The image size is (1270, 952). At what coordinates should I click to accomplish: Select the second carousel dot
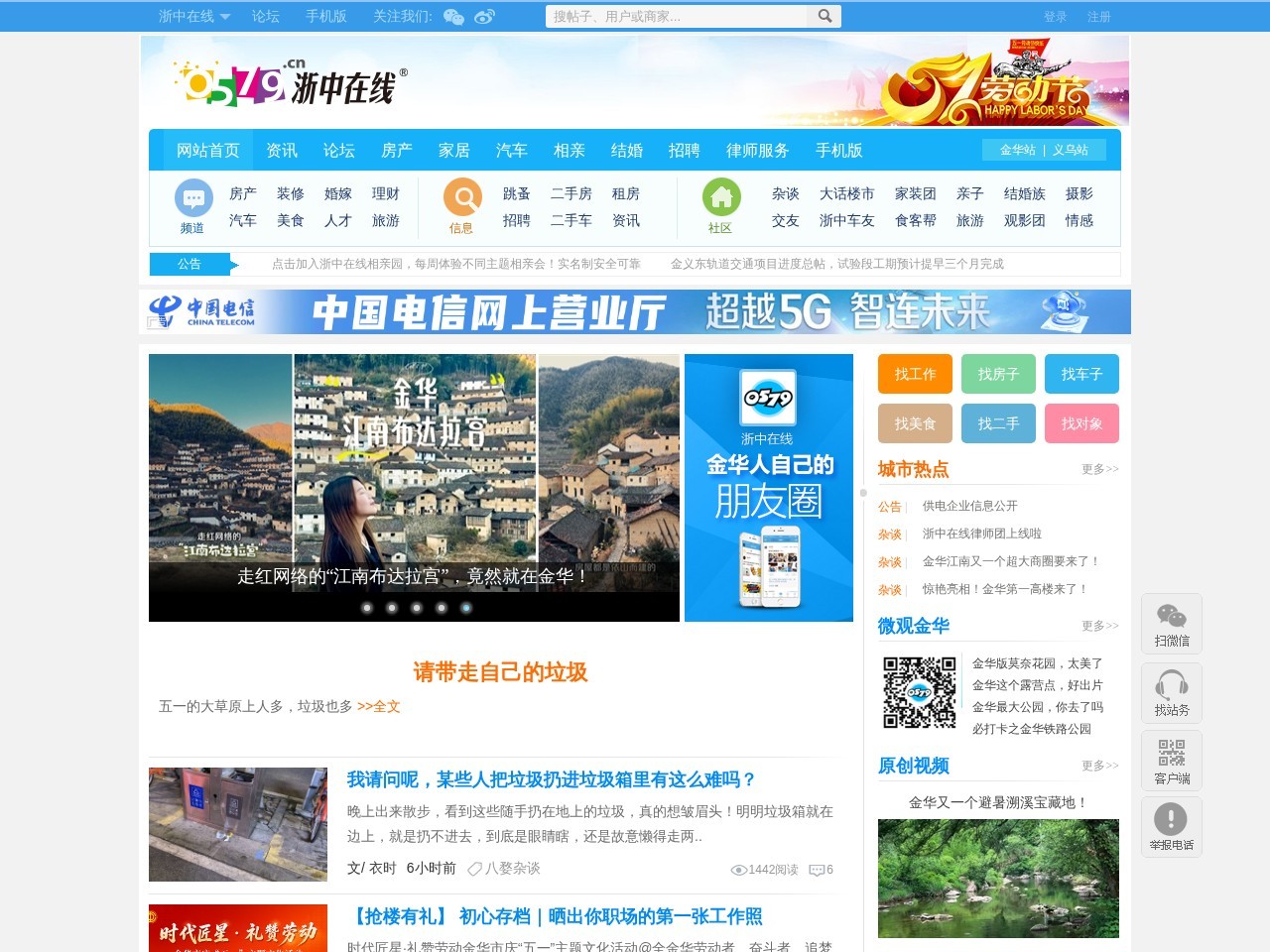[x=392, y=608]
